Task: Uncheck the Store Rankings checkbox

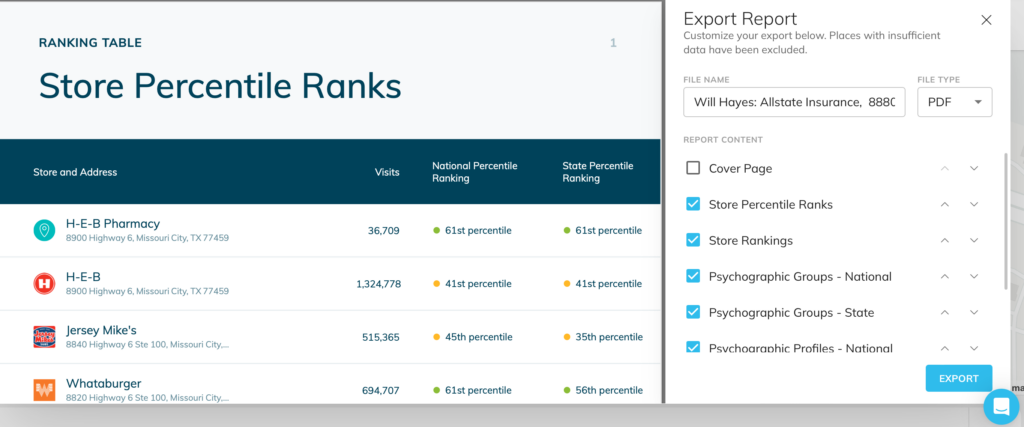Action: pyautogui.click(x=693, y=240)
